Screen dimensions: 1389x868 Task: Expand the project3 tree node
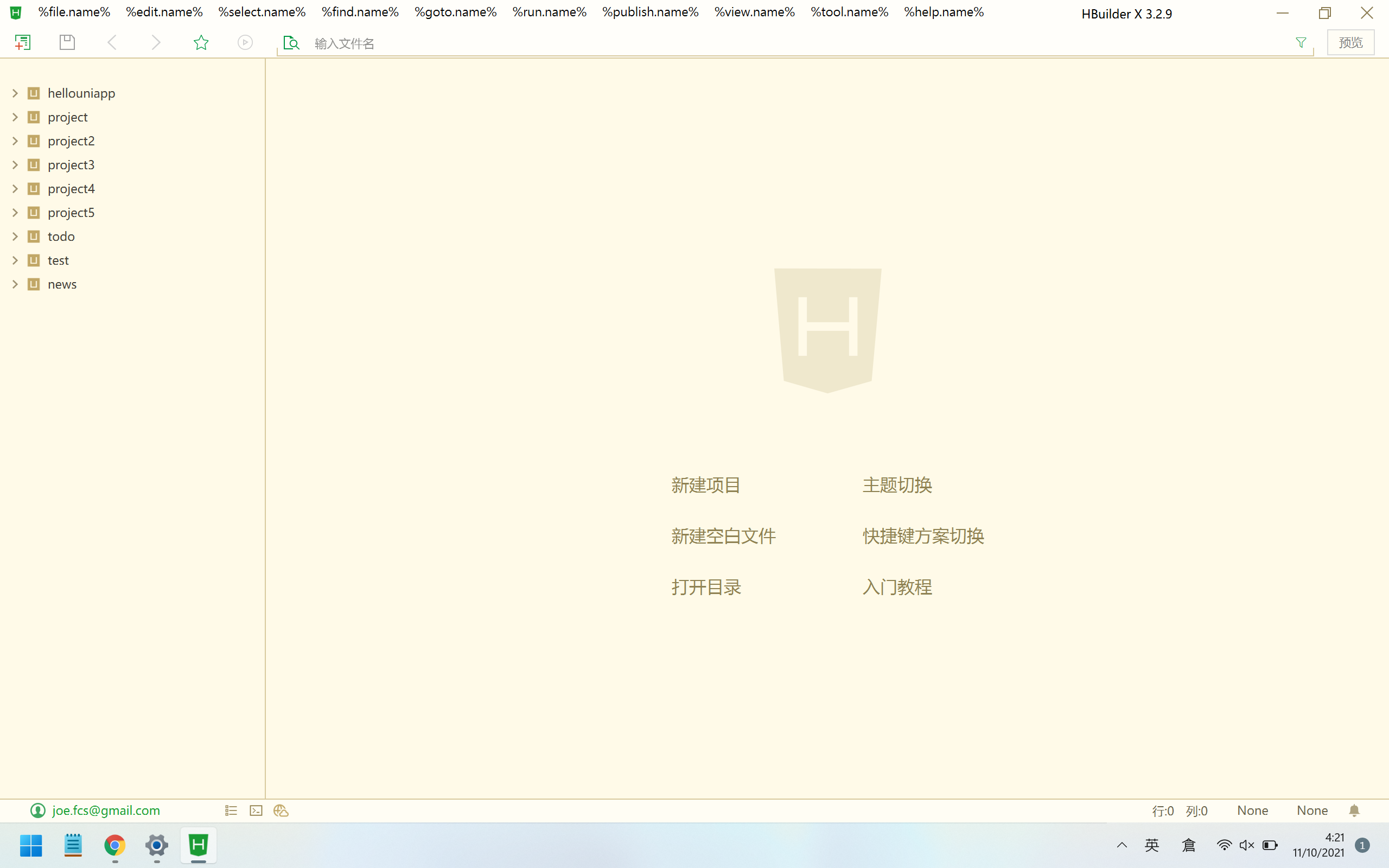[16, 165]
